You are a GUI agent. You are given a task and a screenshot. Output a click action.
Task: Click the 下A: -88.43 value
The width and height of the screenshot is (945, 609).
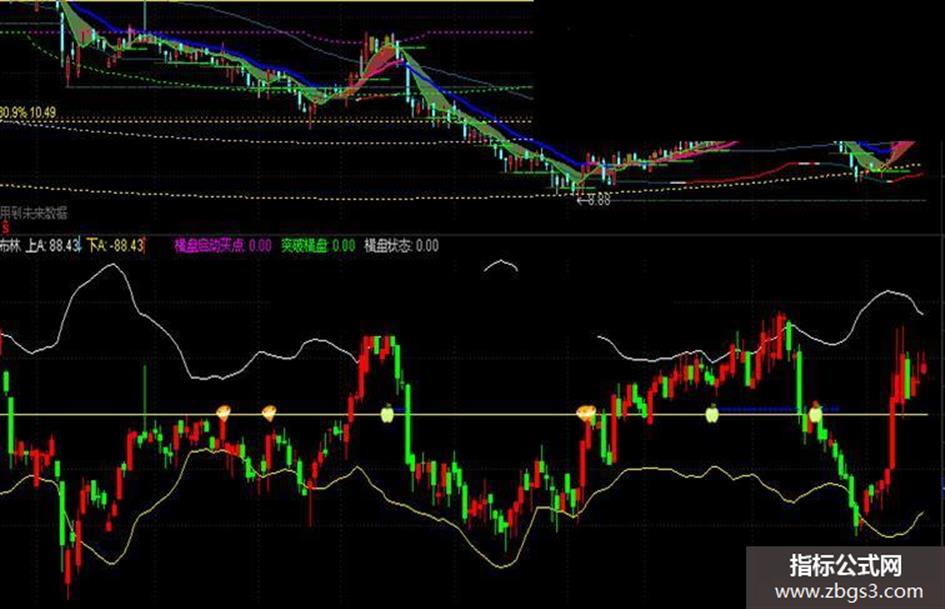tap(116, 245)
